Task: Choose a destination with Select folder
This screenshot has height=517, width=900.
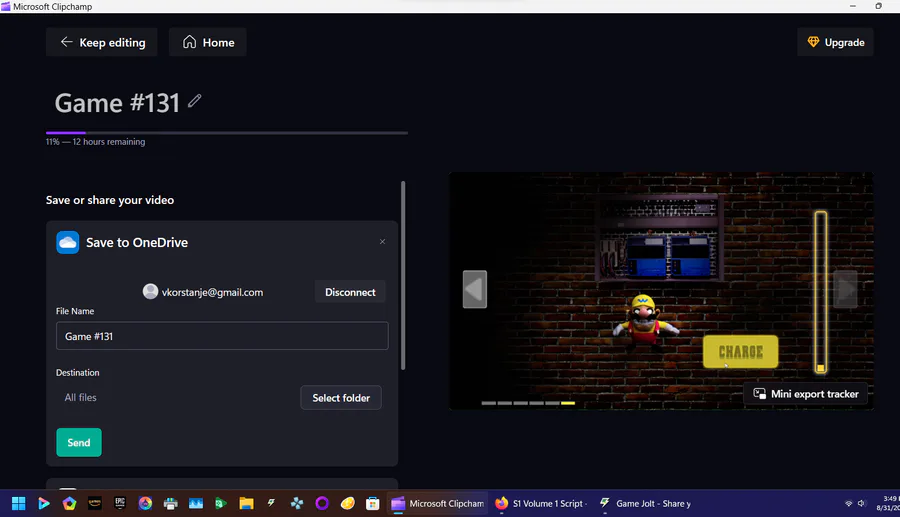Action: coord(341,398)
